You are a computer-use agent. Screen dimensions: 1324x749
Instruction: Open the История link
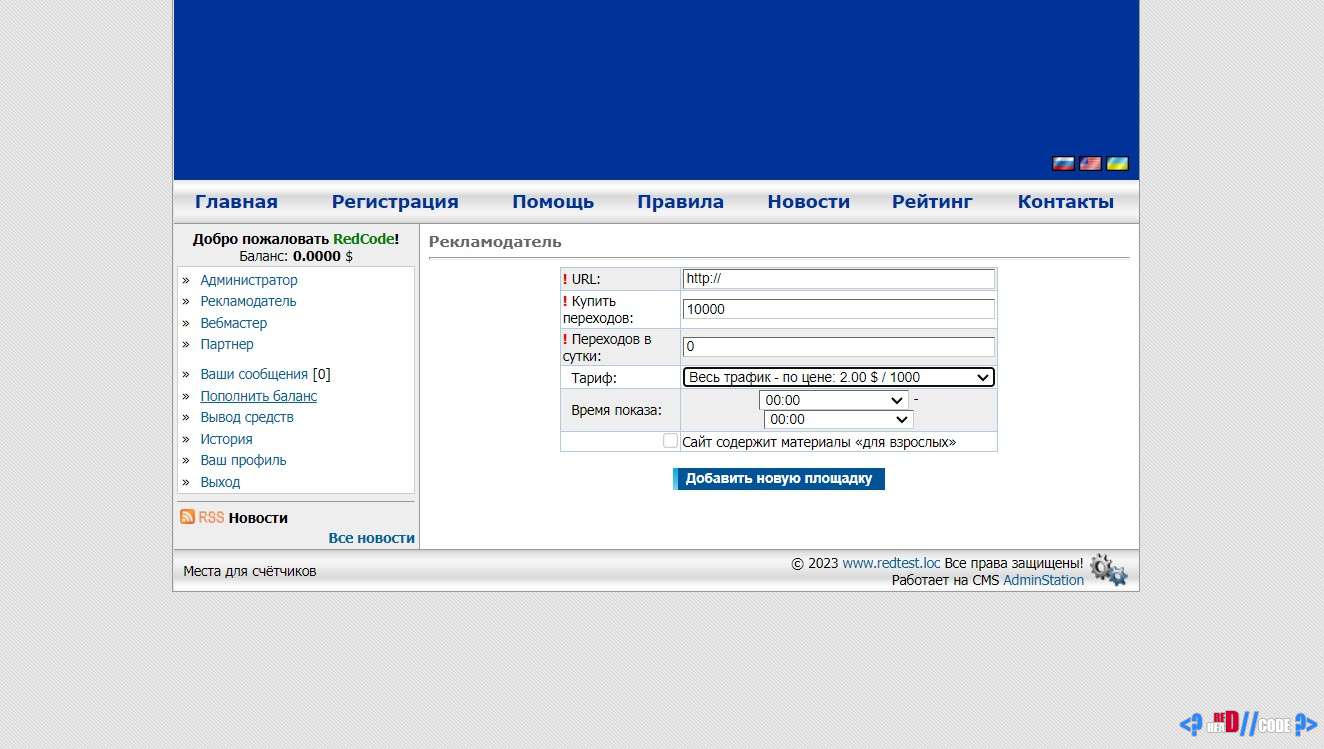226,439
